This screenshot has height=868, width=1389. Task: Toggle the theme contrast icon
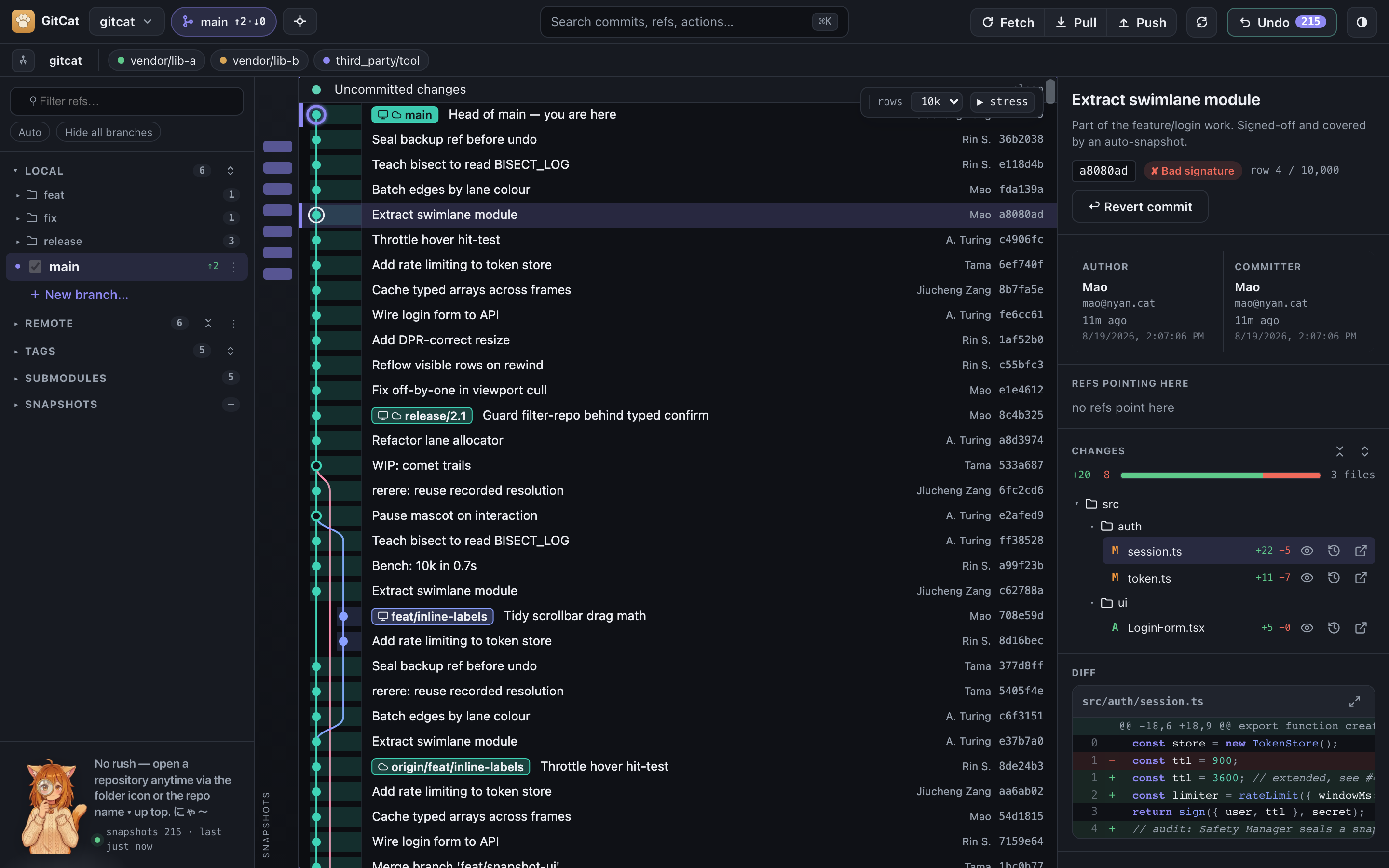[x=1362, y=22]
